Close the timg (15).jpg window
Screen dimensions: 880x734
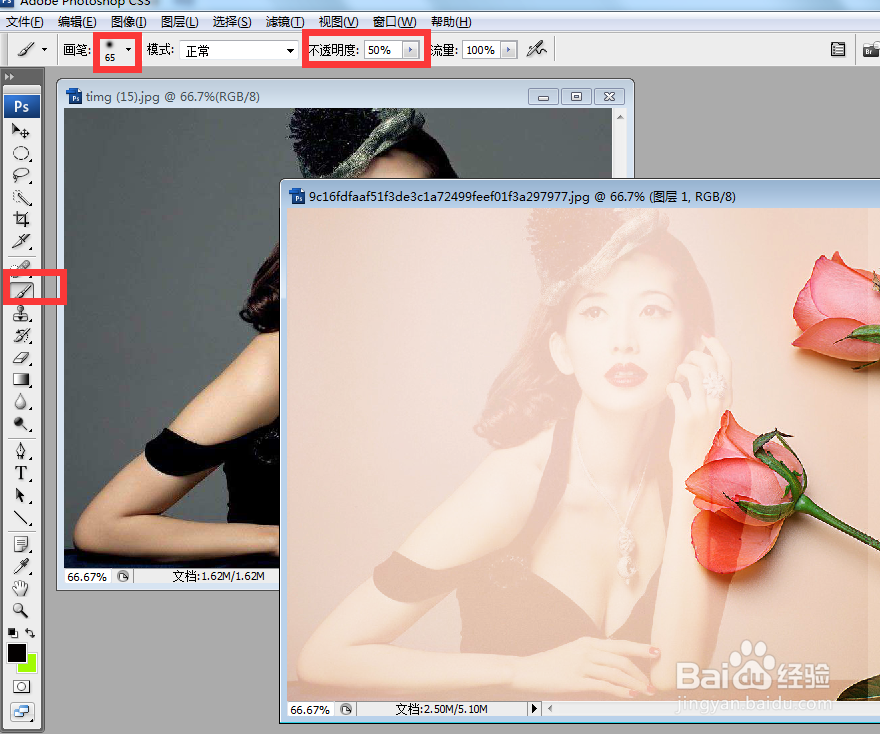click(x=609, y=97)
